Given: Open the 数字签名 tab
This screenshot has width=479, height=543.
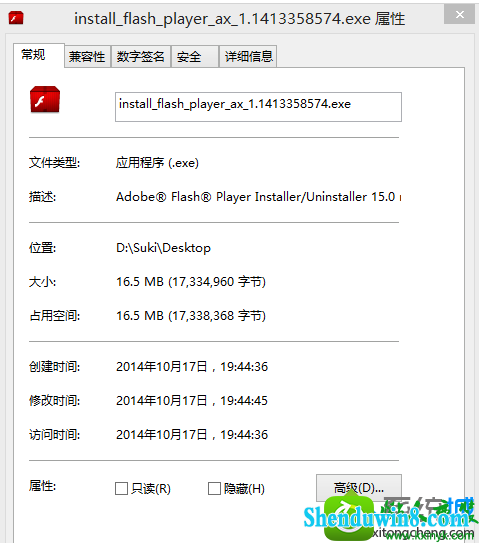Looking at the screenshot, I should point(140,56).
